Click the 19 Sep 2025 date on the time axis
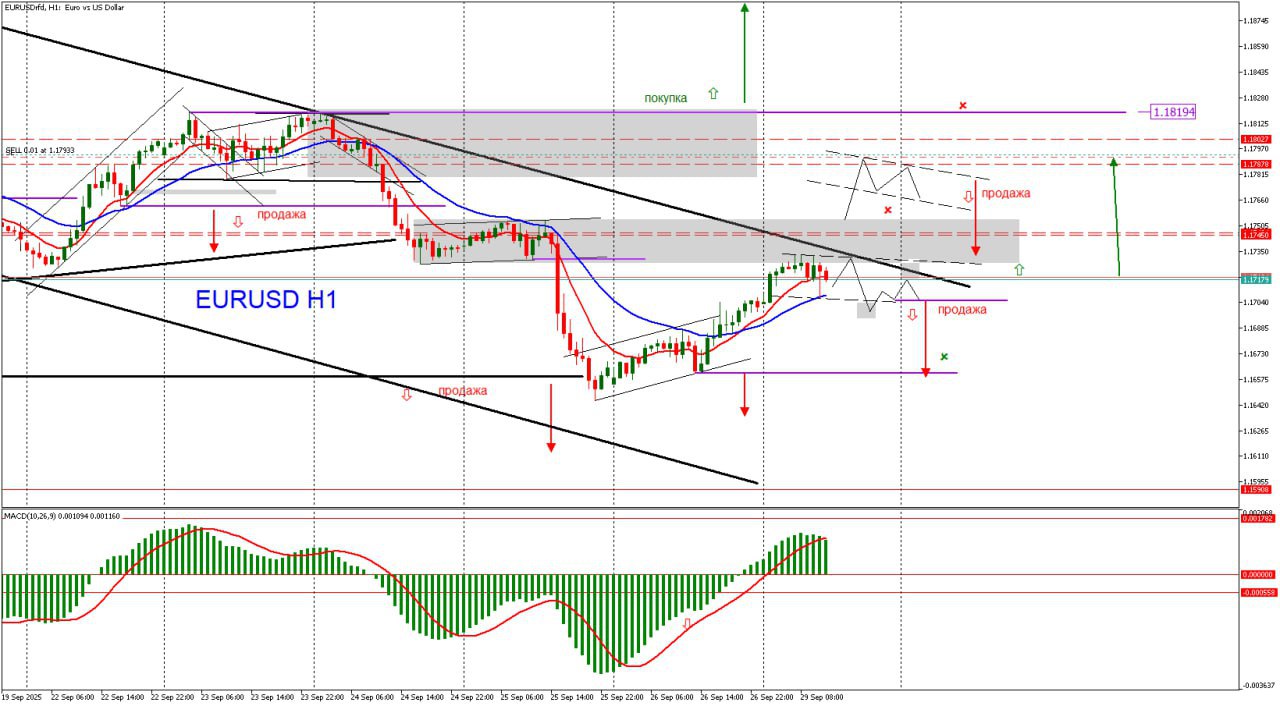This screenshot has height=706, width=1280. point(22,696)
